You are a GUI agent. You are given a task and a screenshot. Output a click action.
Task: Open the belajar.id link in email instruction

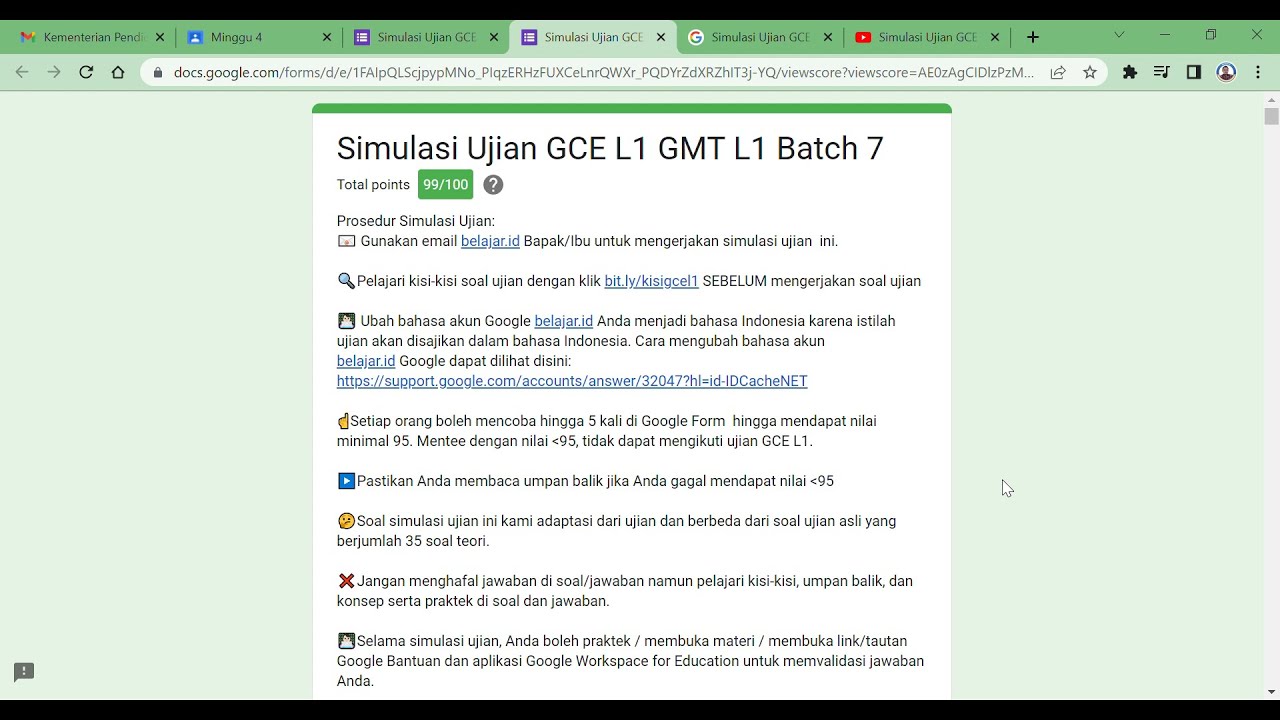coord(490,241)
